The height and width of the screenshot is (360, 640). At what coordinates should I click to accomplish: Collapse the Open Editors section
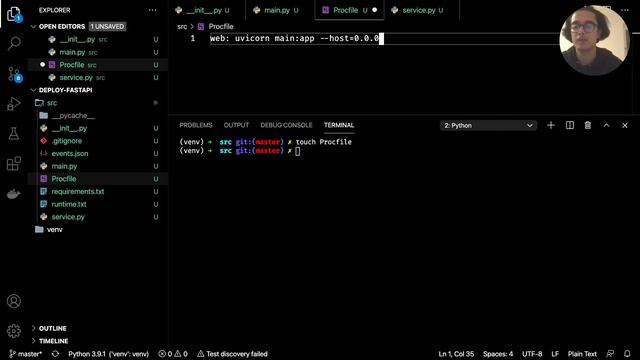click(x=33, y=27)
